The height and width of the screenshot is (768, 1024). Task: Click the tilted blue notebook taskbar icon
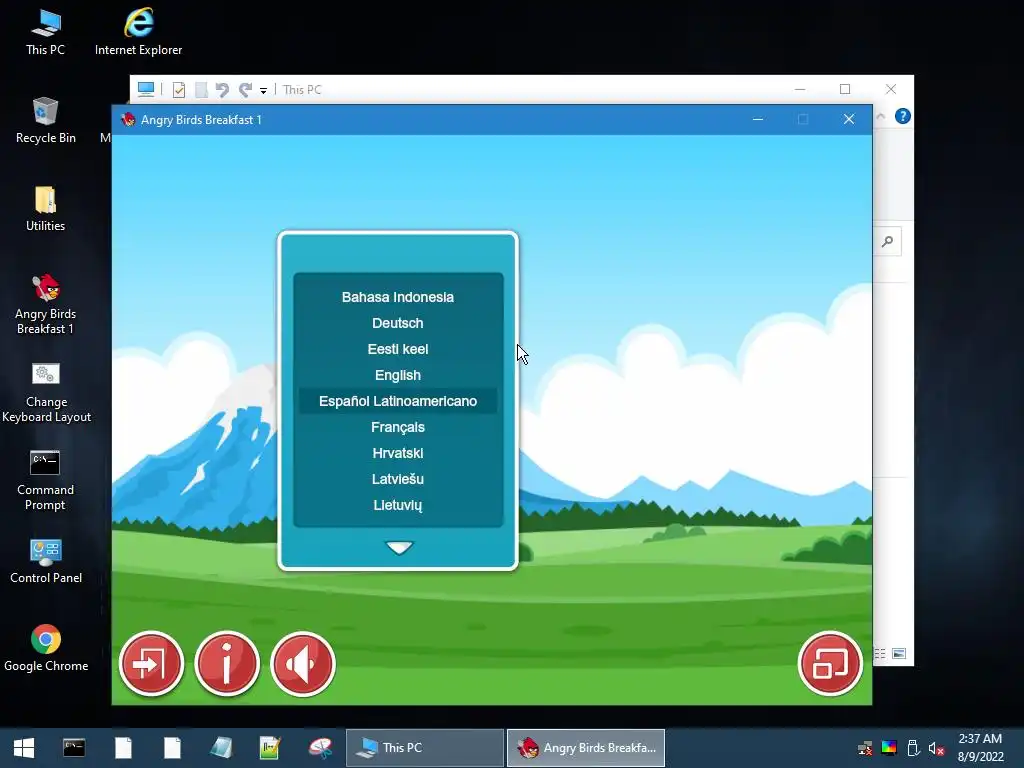click(x=221, y=748)
